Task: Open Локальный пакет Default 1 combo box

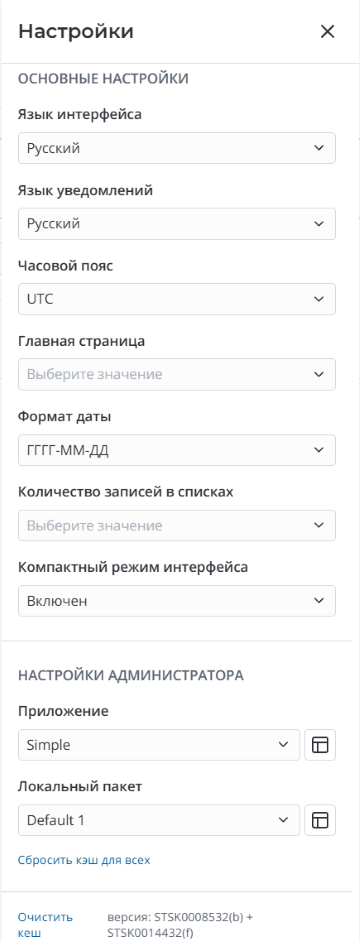Action: (159, 820)
